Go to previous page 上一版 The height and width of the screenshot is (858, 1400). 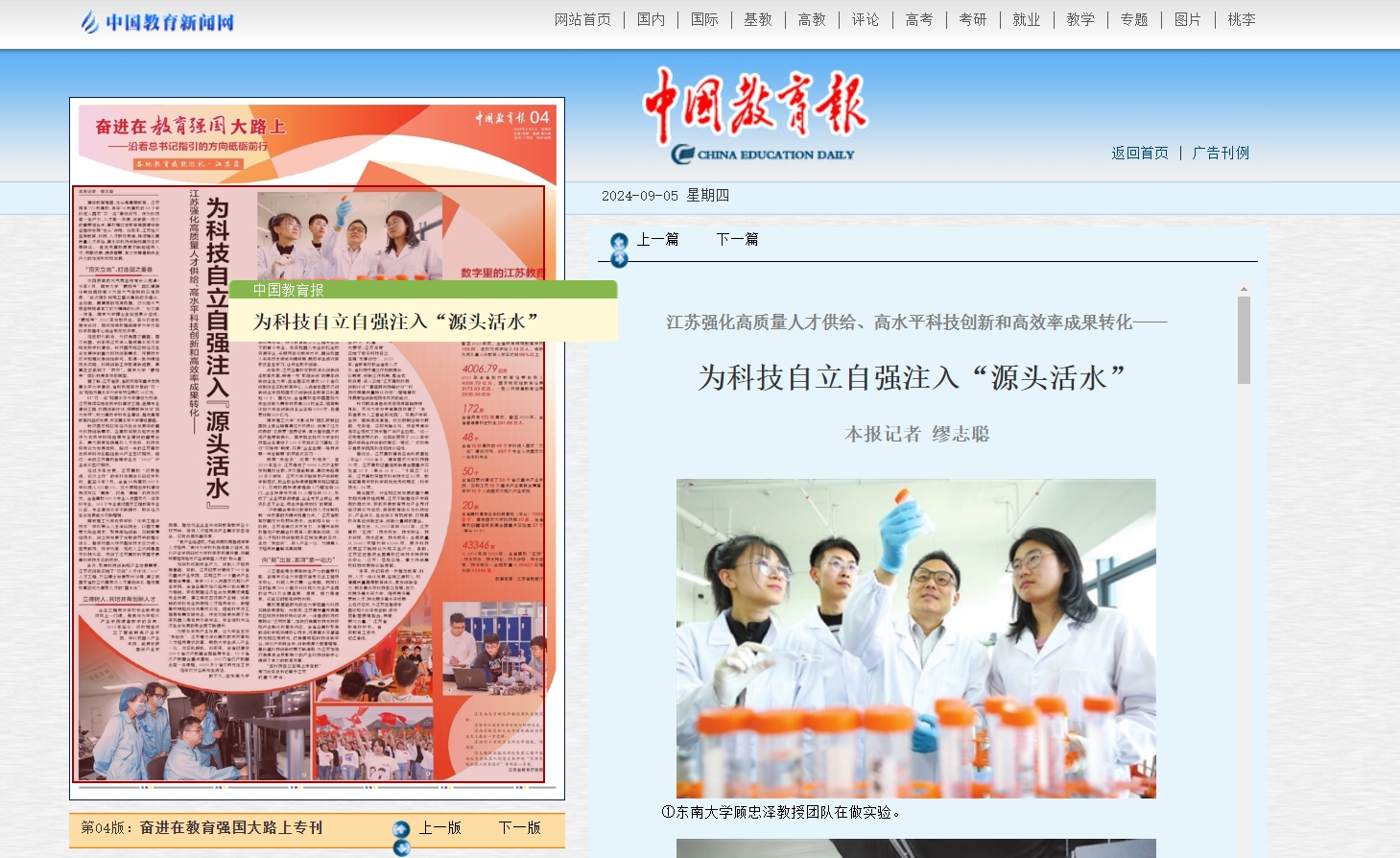[440, 827]
